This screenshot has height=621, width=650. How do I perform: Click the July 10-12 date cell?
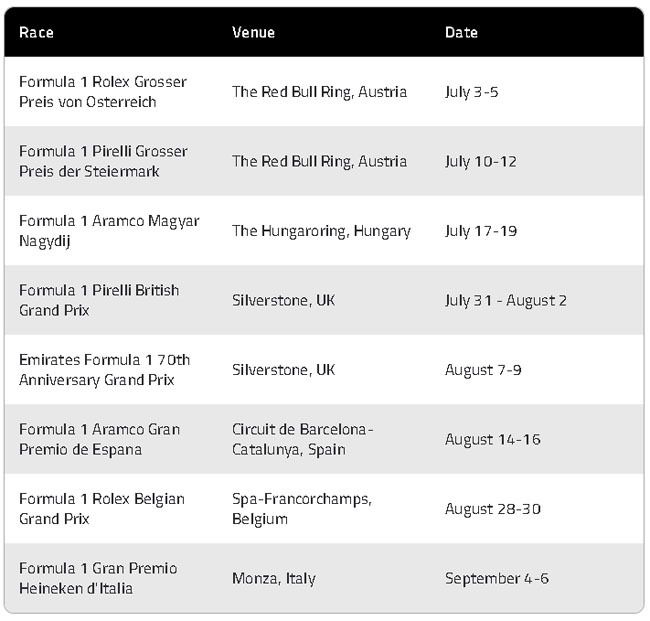point(481,161)
